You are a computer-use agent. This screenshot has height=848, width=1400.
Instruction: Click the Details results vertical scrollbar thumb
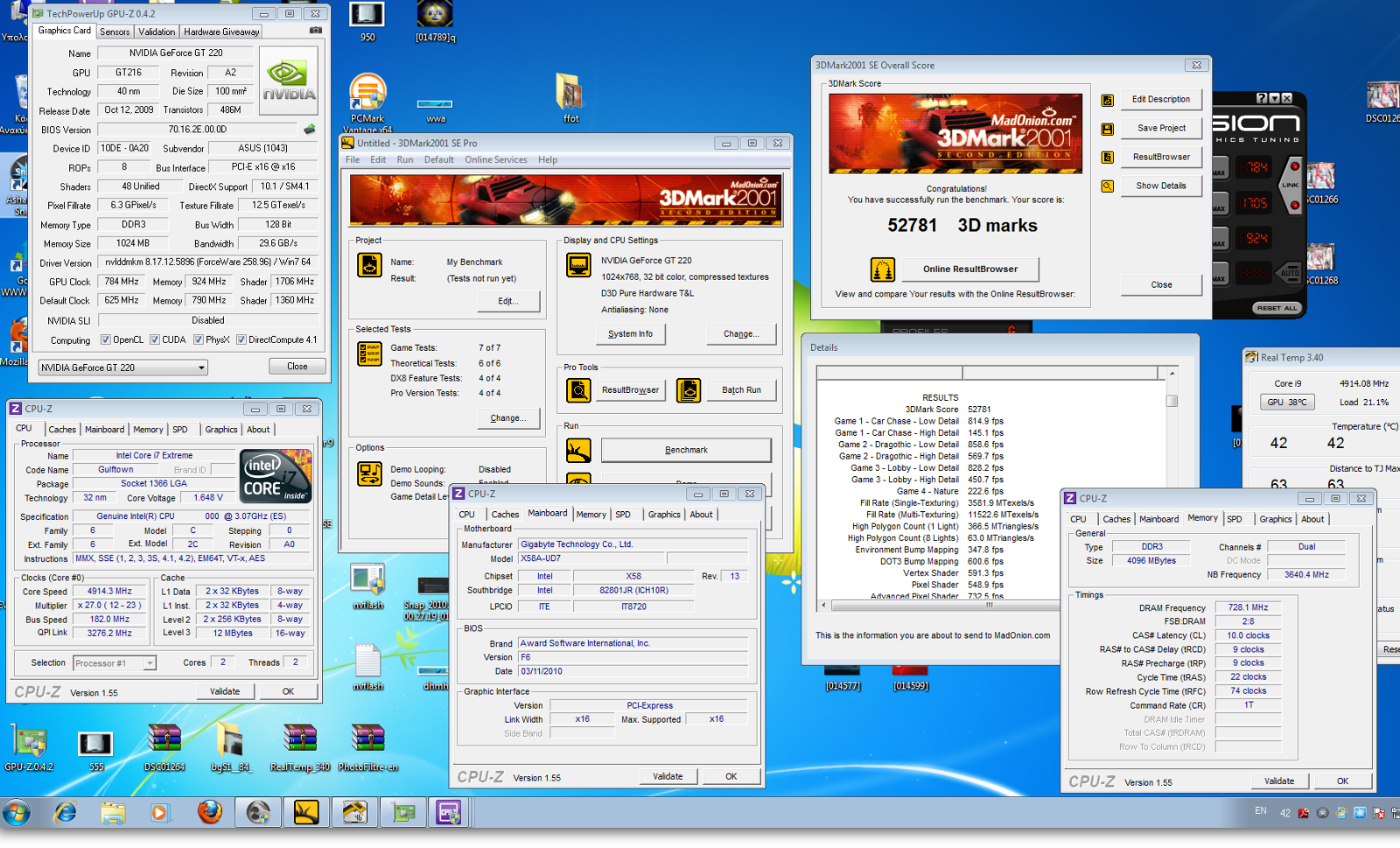tap(1172, 401)
